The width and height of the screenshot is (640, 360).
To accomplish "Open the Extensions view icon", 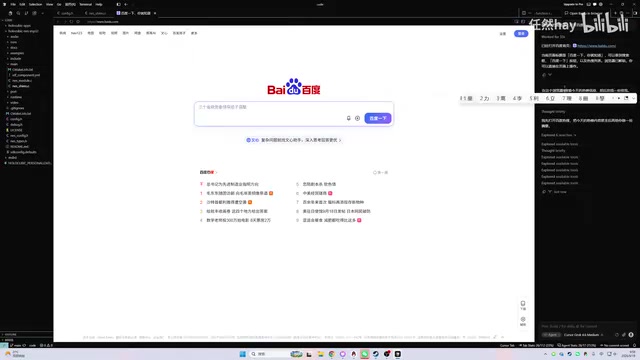I will 34,13.
